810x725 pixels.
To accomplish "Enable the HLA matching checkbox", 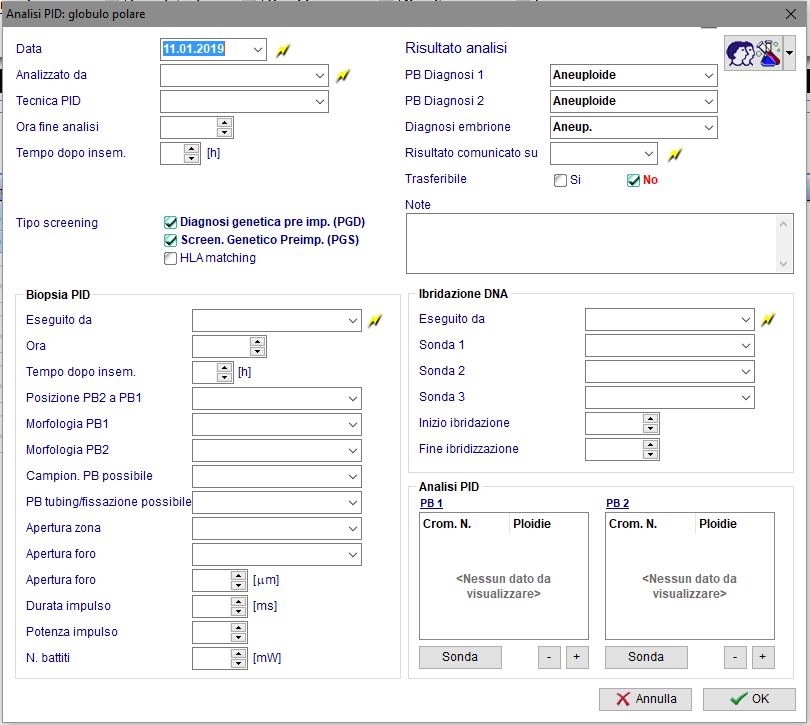I will coord(170,258).
